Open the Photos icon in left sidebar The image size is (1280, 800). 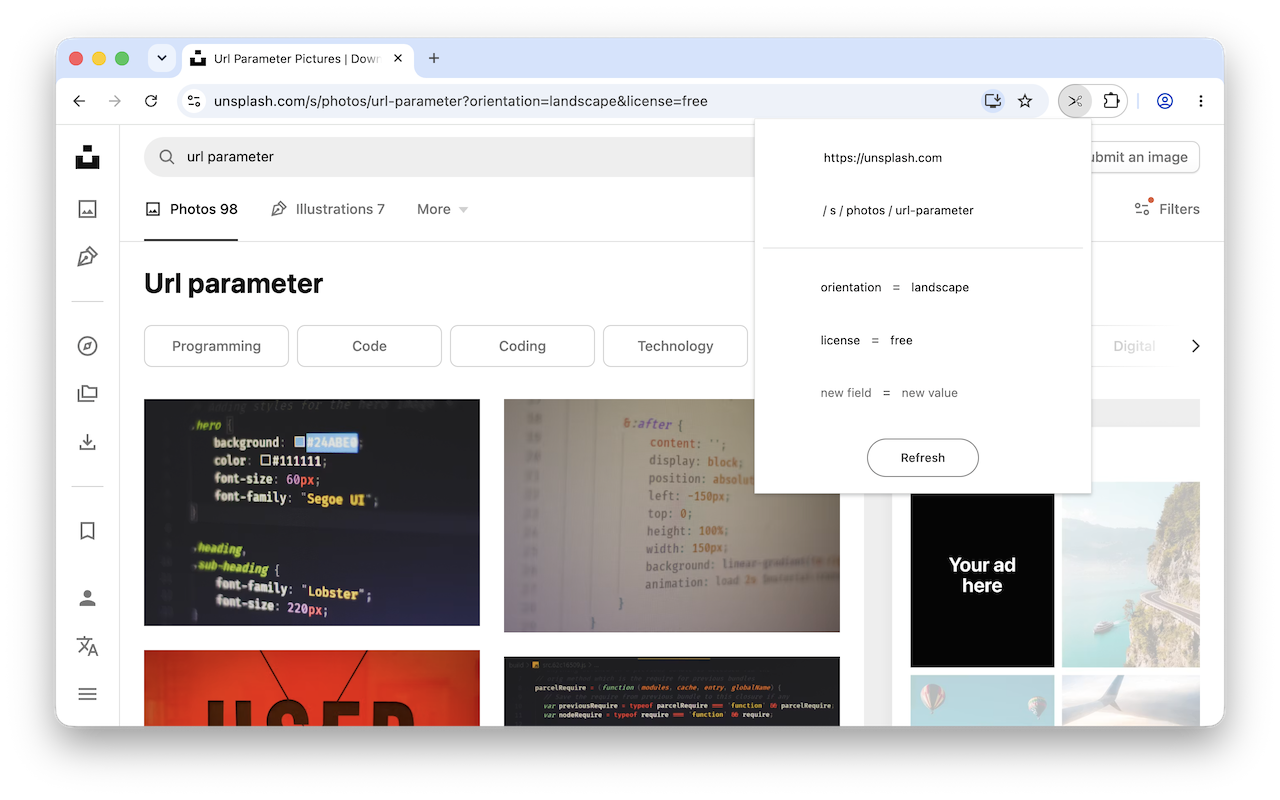88,209
